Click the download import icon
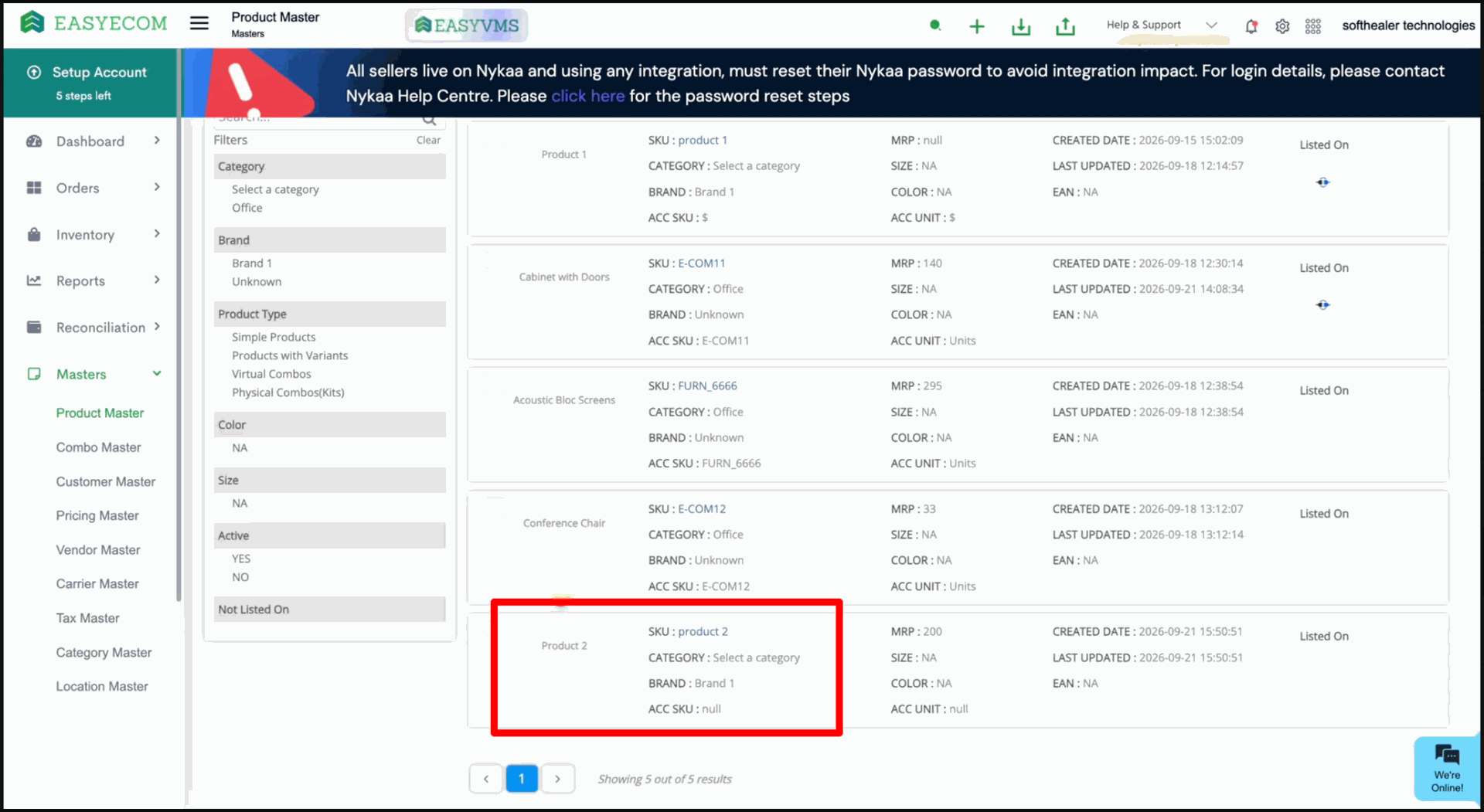The height and width of the screenshot is (812, 1484). (x=1021, y=26)
